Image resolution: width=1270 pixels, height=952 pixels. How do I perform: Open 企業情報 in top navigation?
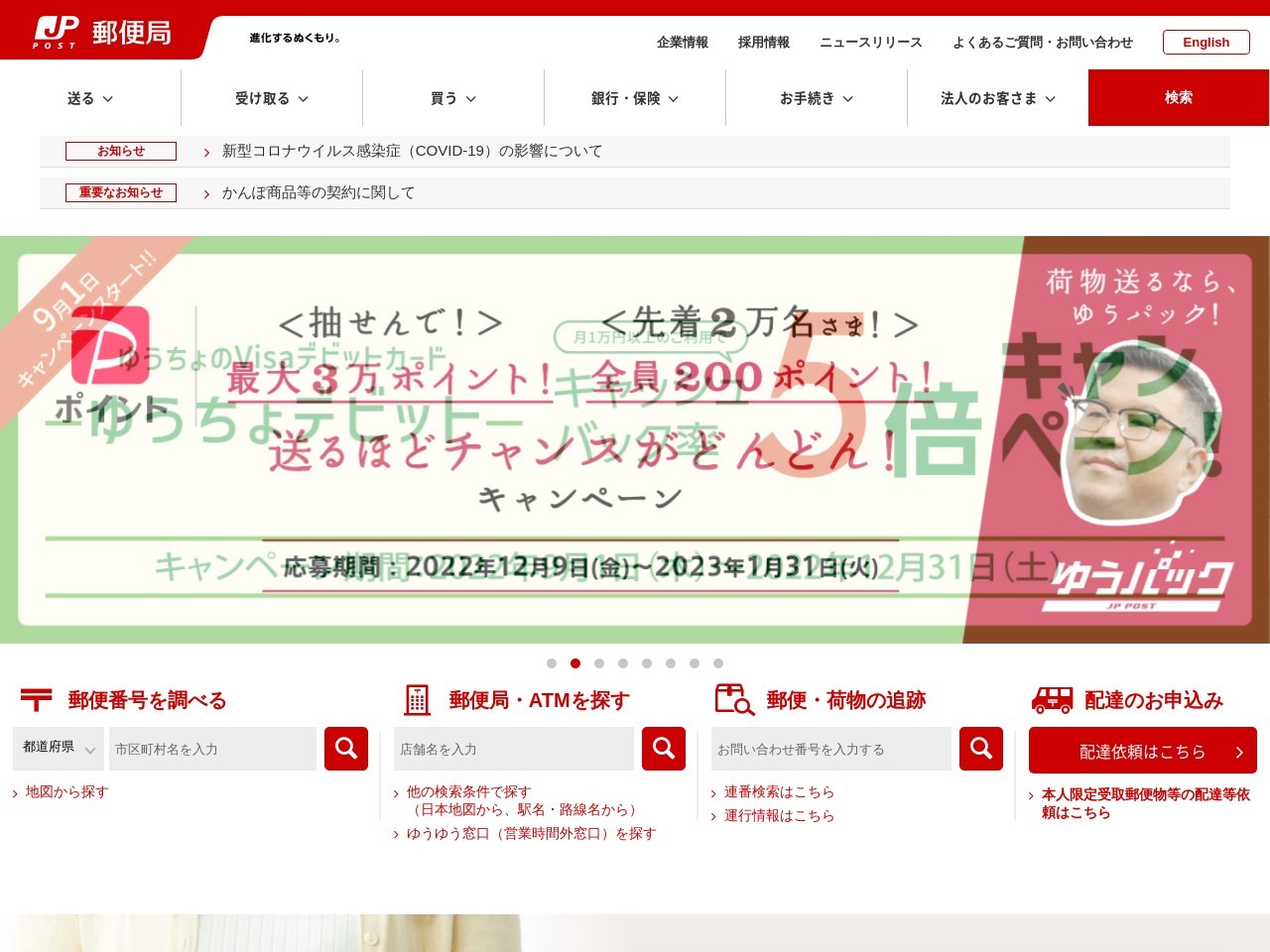click(683, 43)
